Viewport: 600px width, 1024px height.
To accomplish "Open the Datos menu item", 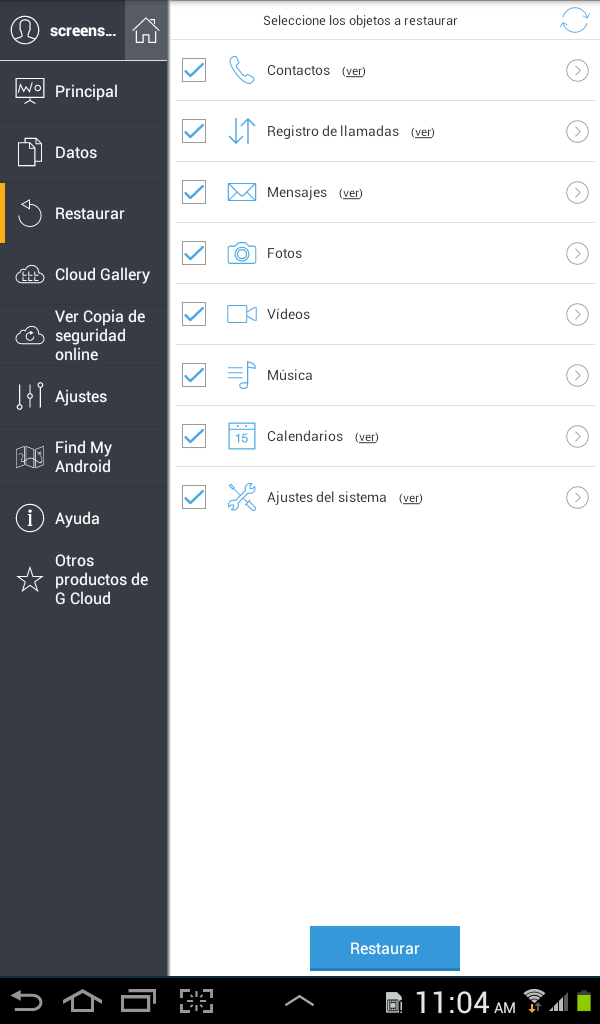I will tap(84, 152).
